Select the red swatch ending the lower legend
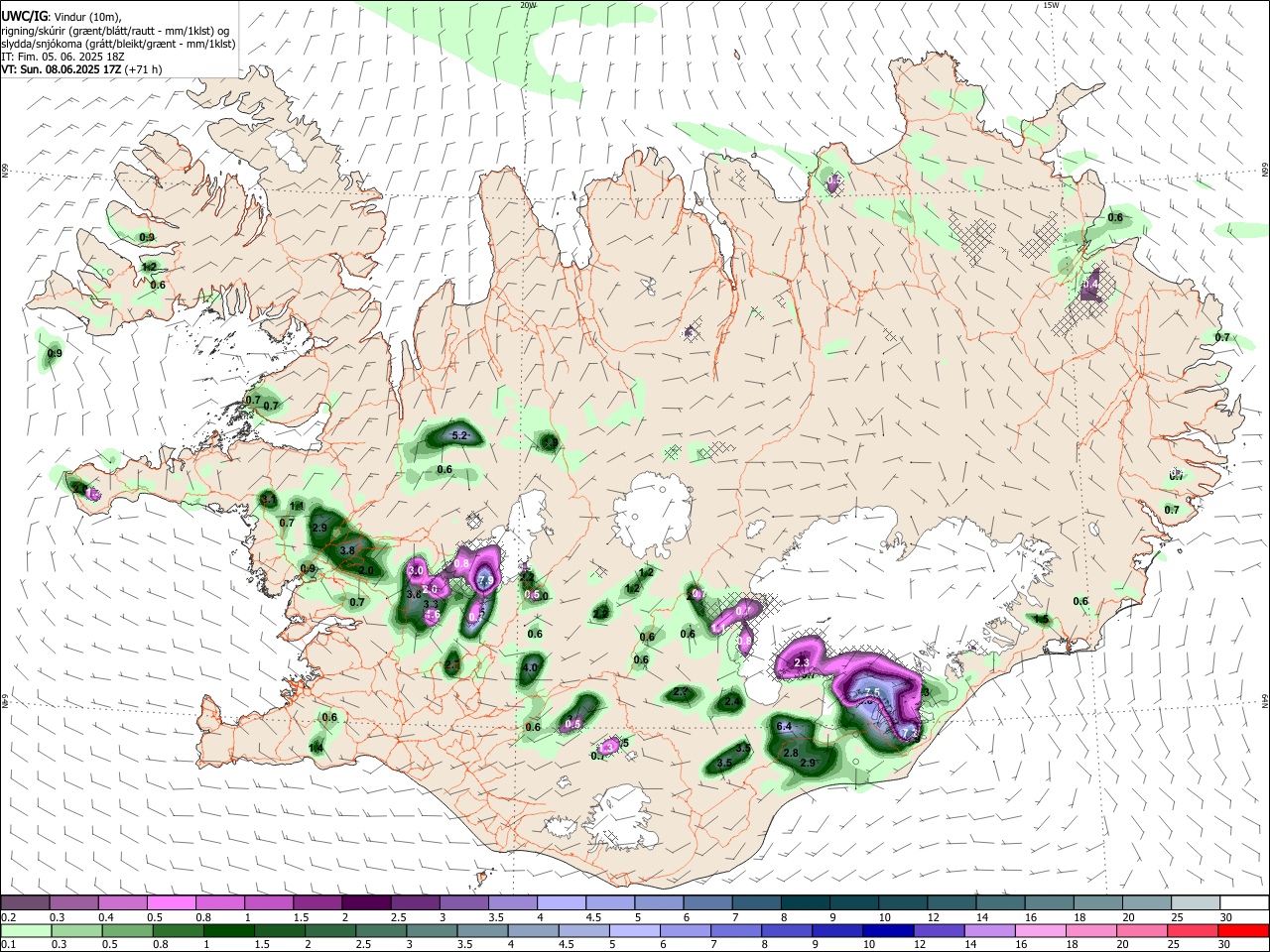This screenshot has height=952, width=1270. (1244, 931)
